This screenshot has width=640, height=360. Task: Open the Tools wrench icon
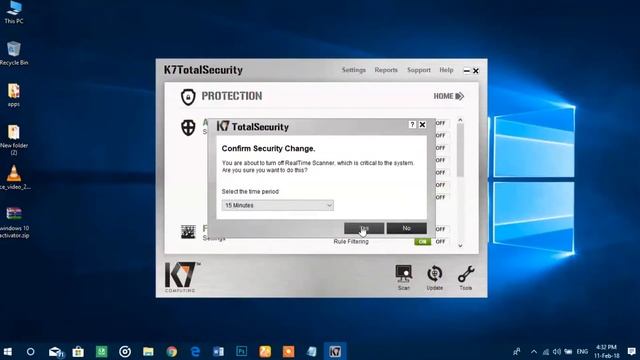click(x=466, y=278)
